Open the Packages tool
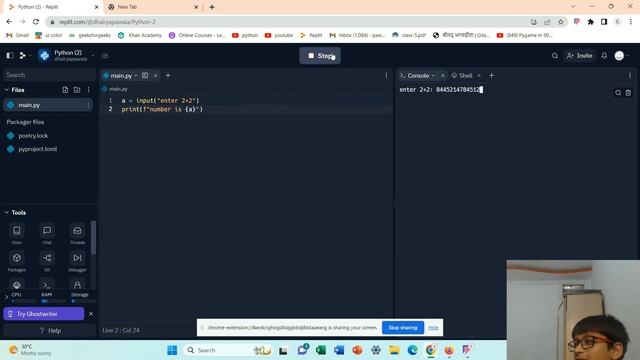Viewport: 640px width, 360px height. [x=17, y=261]
